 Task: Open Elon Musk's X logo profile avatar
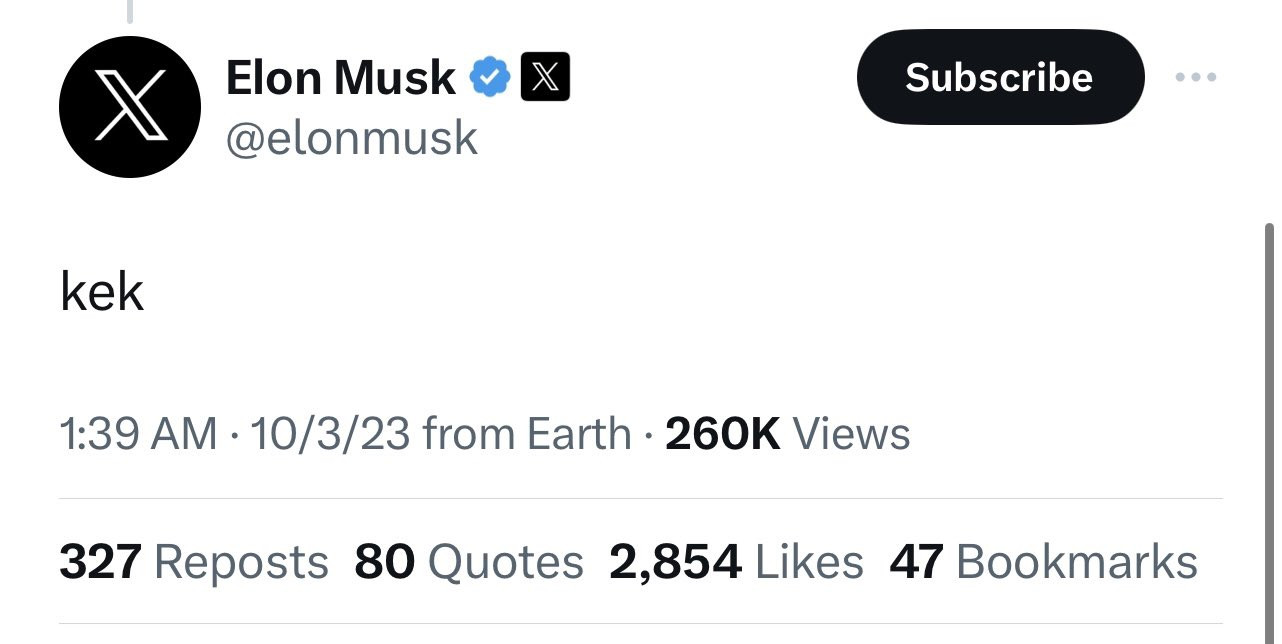tap(130, 107)
